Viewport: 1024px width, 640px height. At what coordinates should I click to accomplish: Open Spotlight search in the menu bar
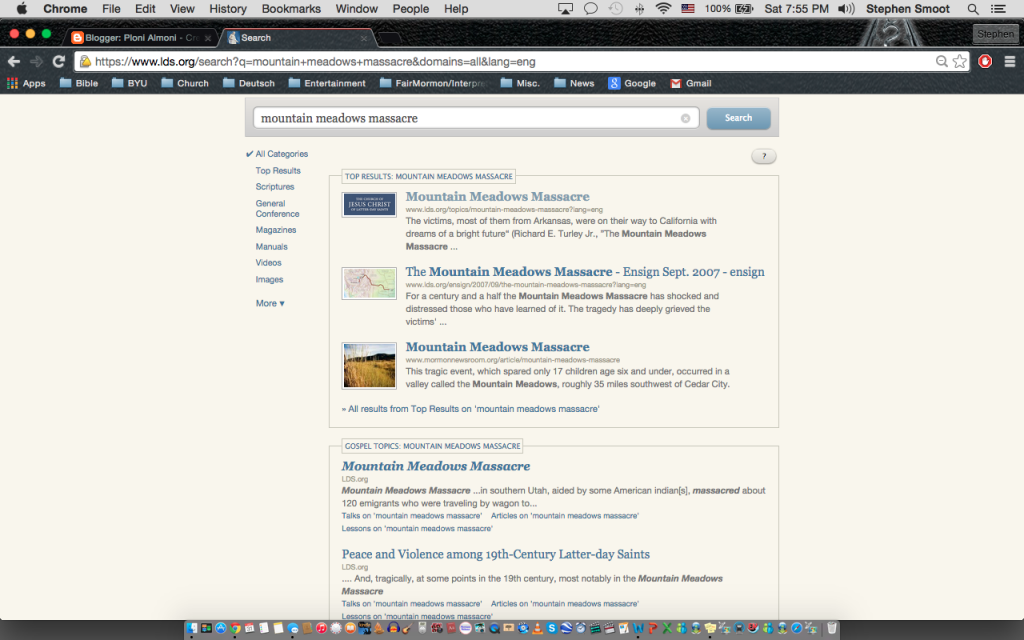(x=973, y=9)
